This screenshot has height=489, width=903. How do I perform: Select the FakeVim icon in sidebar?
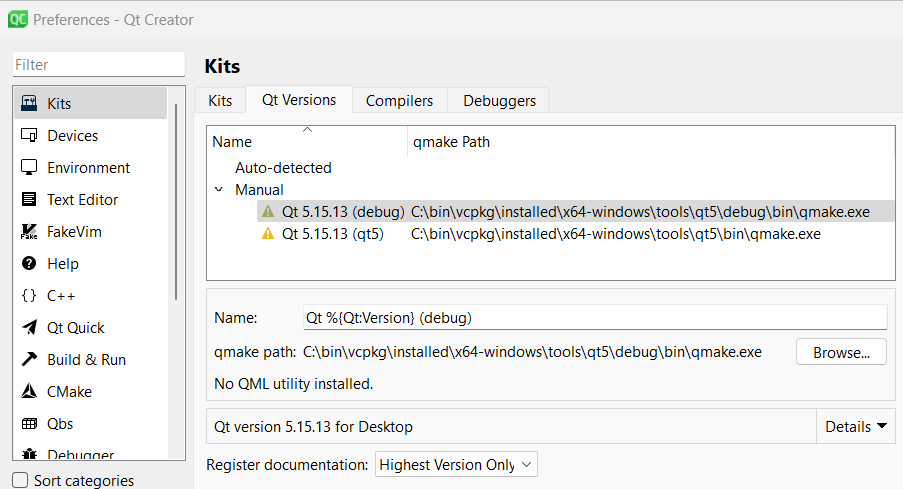tap(29, 232)
